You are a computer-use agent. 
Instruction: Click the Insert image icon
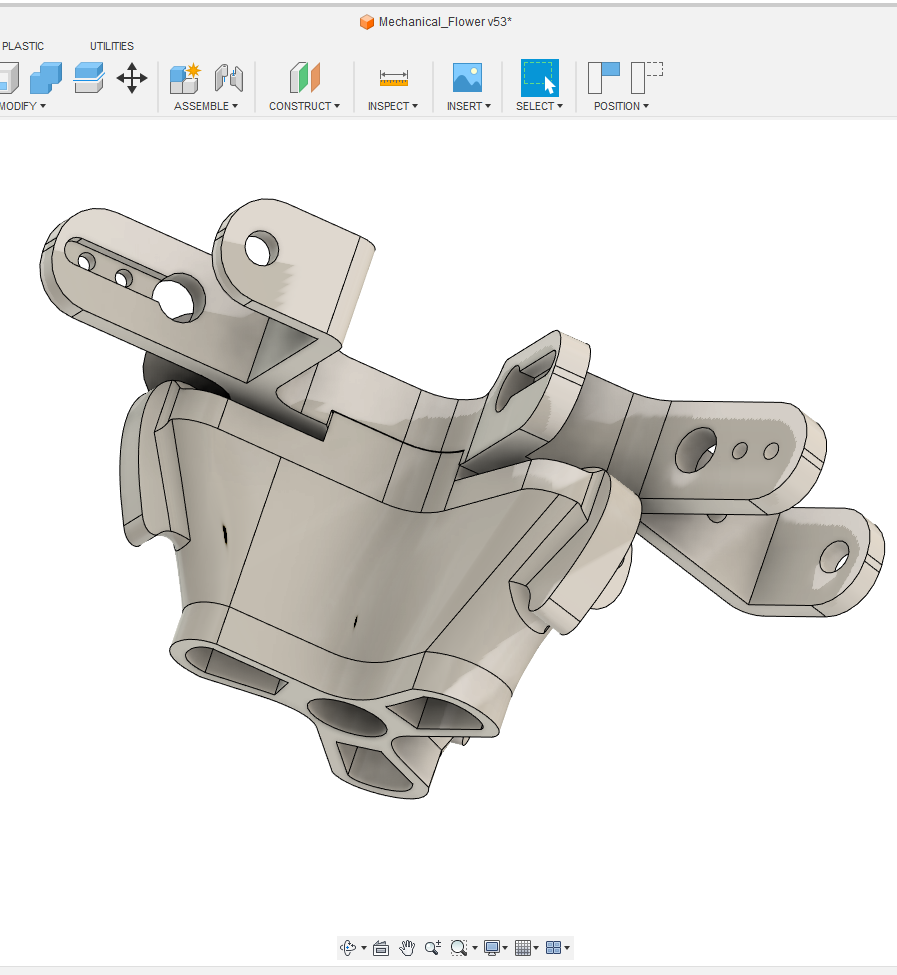[467, 78]
